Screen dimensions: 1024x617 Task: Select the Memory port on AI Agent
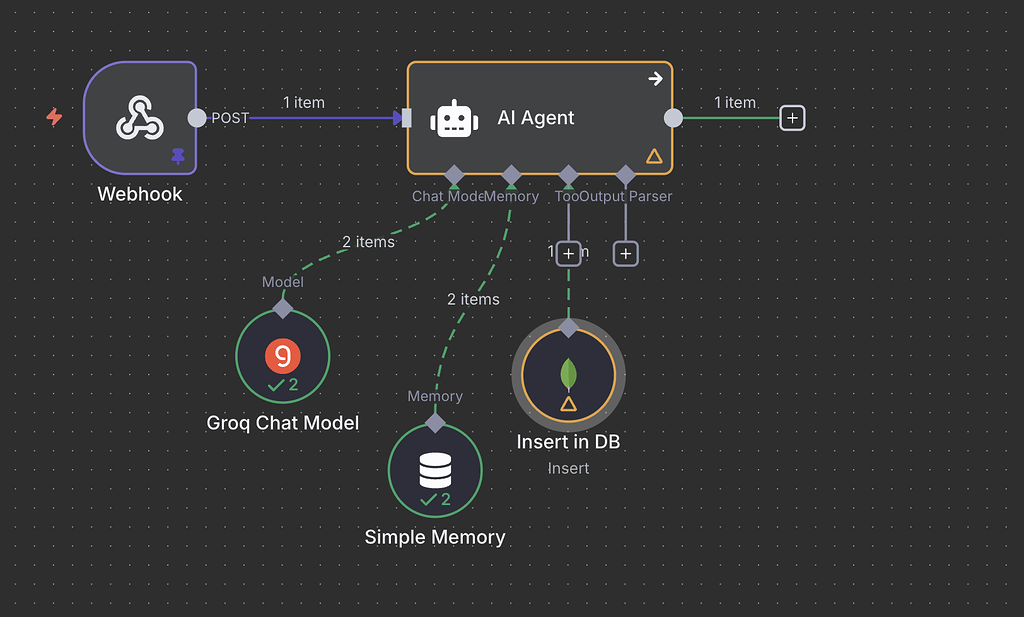click(x=513, y=173)
